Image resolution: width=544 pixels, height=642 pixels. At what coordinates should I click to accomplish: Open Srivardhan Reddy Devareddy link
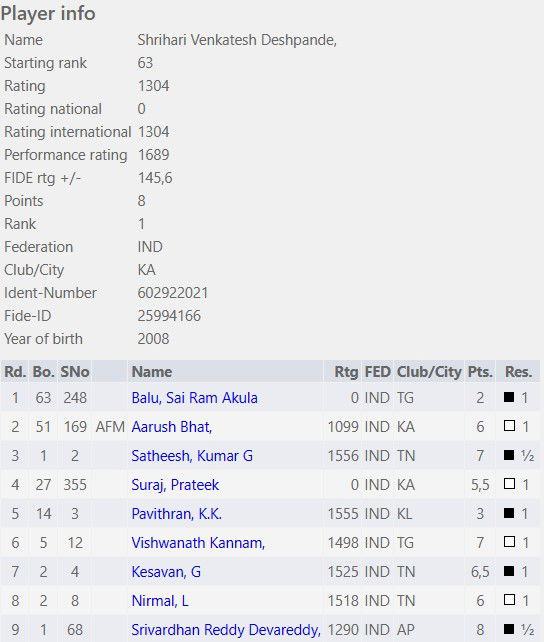coord(226,630)
